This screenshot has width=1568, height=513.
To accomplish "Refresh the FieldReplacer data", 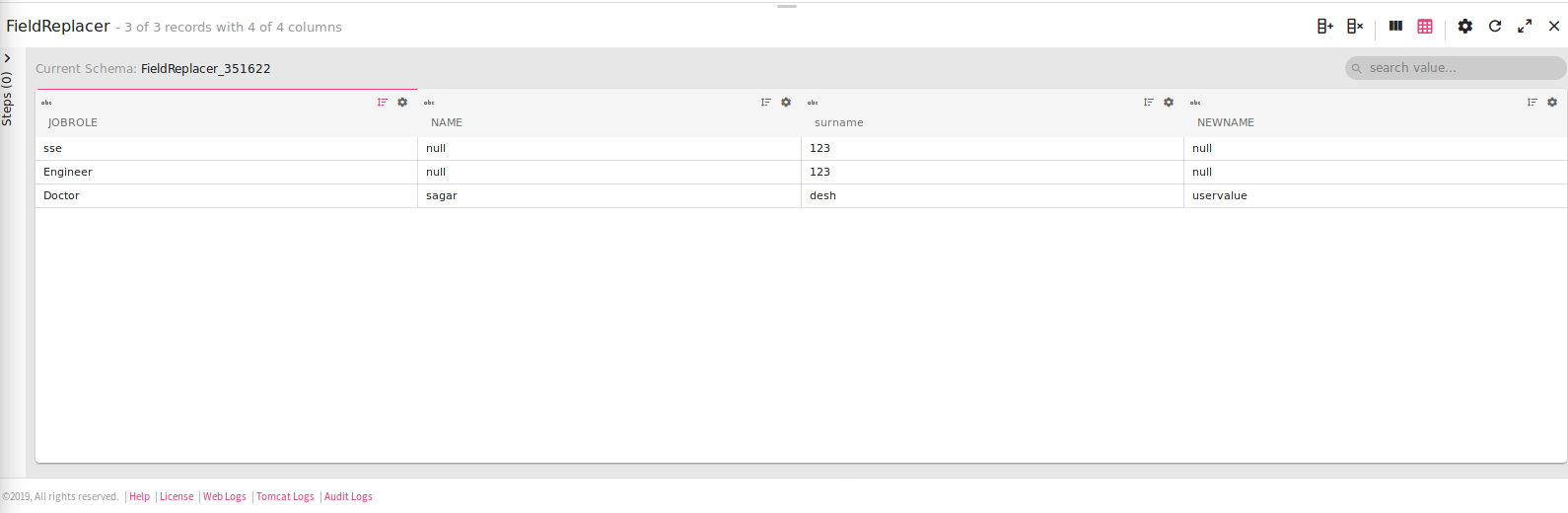I will tap(1495, 27).
